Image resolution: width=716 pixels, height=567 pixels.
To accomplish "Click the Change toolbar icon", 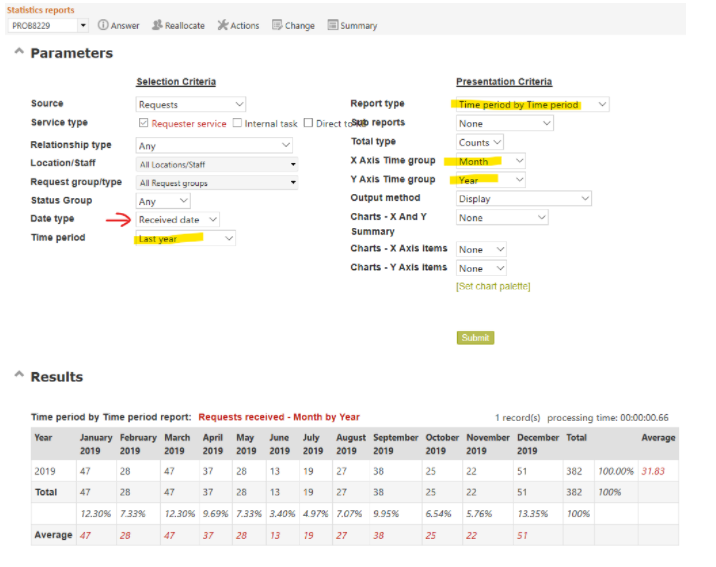I will [x=278, y=25].
